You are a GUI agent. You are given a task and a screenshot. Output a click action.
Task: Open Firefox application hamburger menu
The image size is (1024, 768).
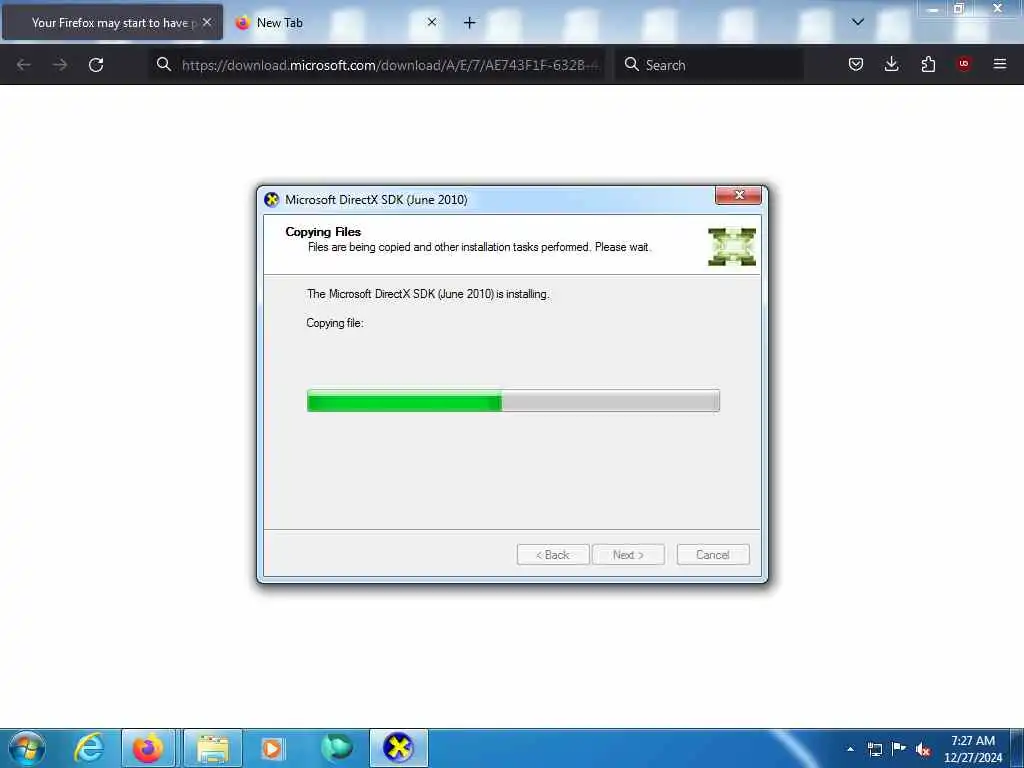pyautogui.click(x=999, y=64)
